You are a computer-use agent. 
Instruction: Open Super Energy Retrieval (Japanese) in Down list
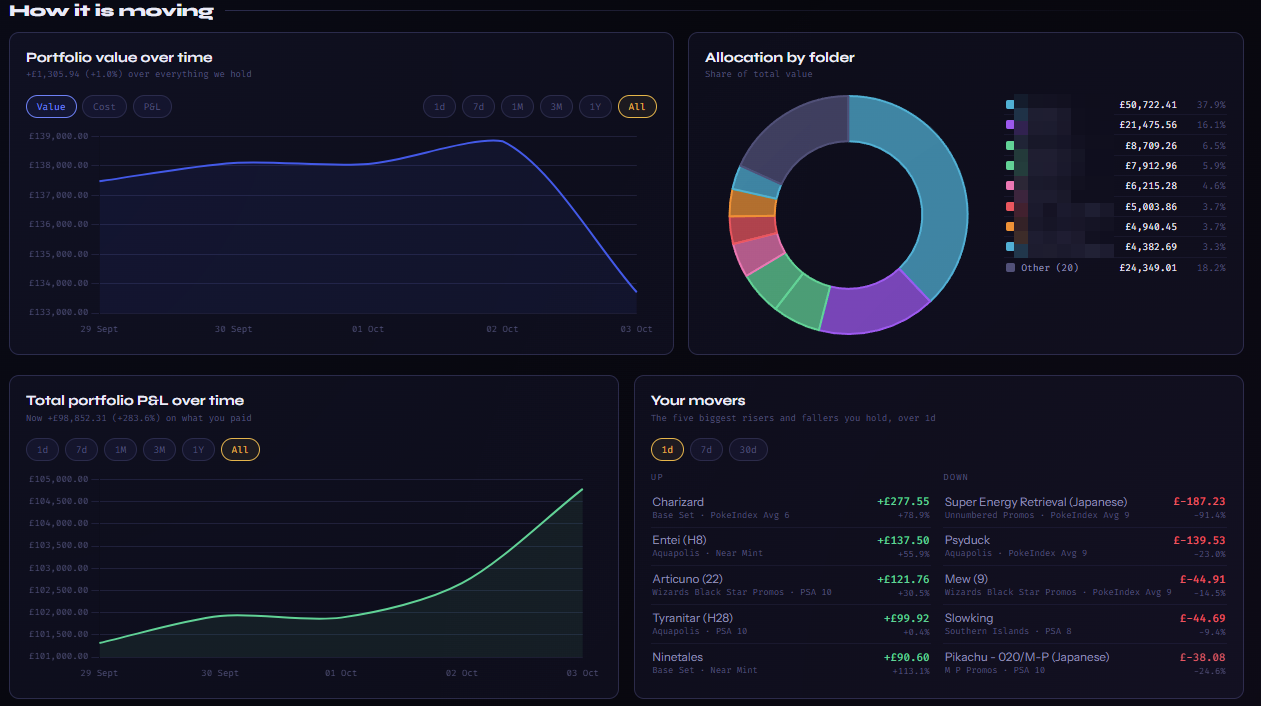pyautogui.click(x=1085, y=508)
